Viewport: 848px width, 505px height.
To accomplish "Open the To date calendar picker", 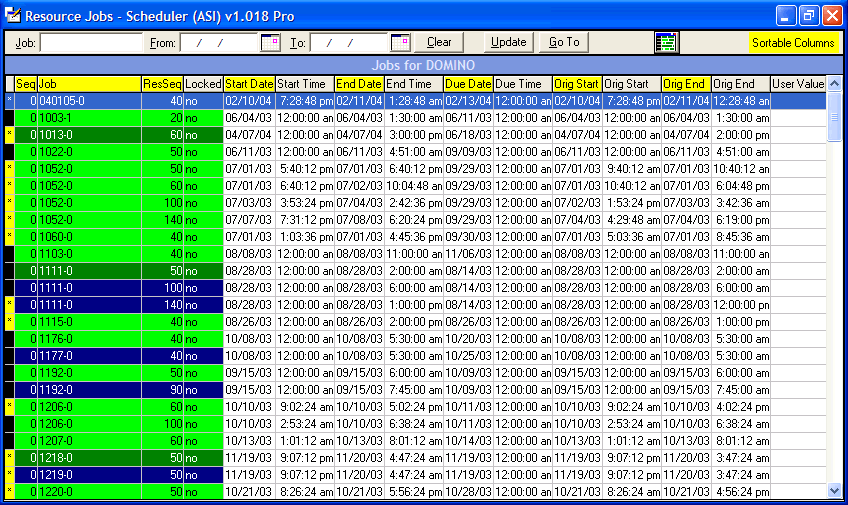I will coord(400,42).
